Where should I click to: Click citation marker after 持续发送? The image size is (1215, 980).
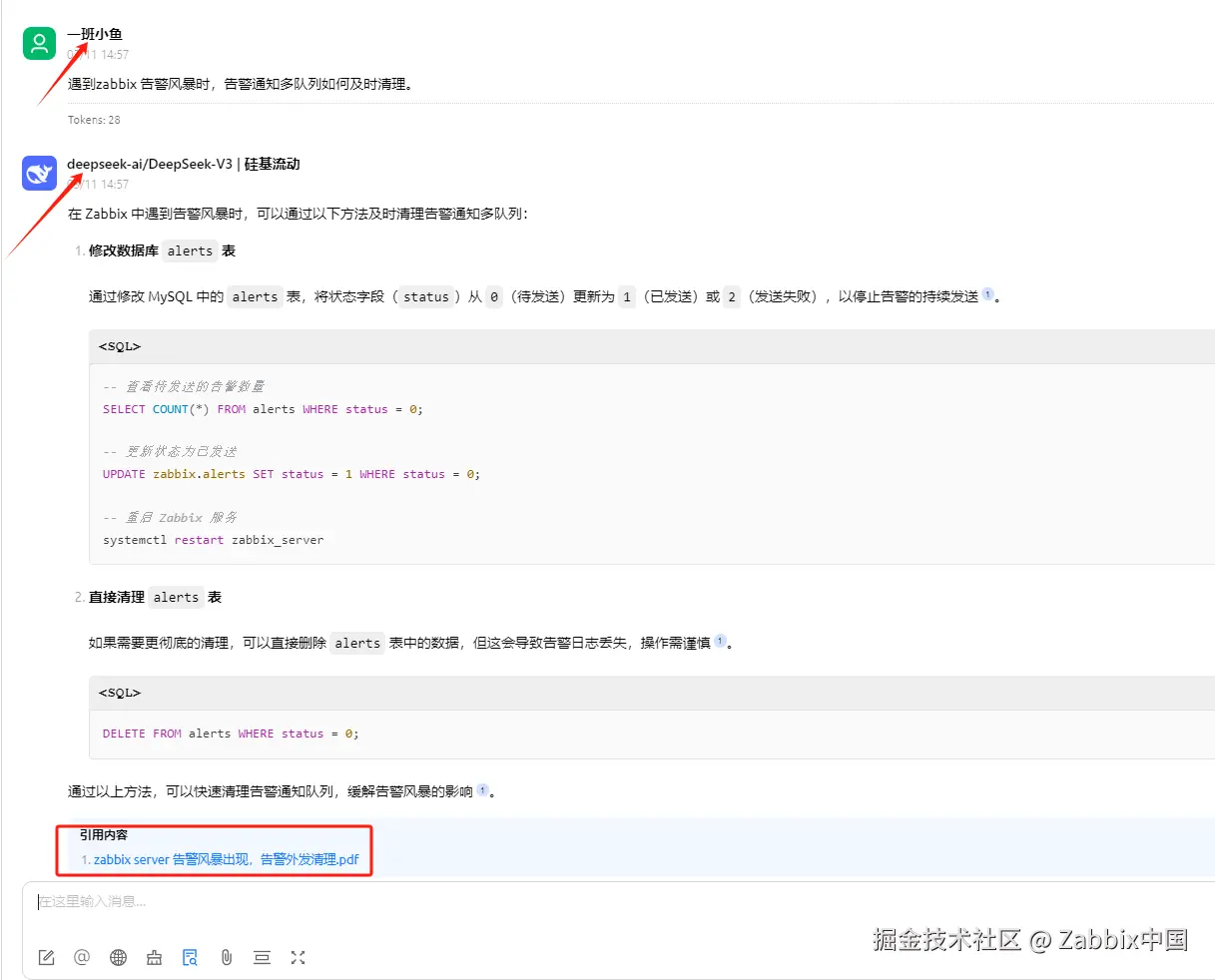987,294
